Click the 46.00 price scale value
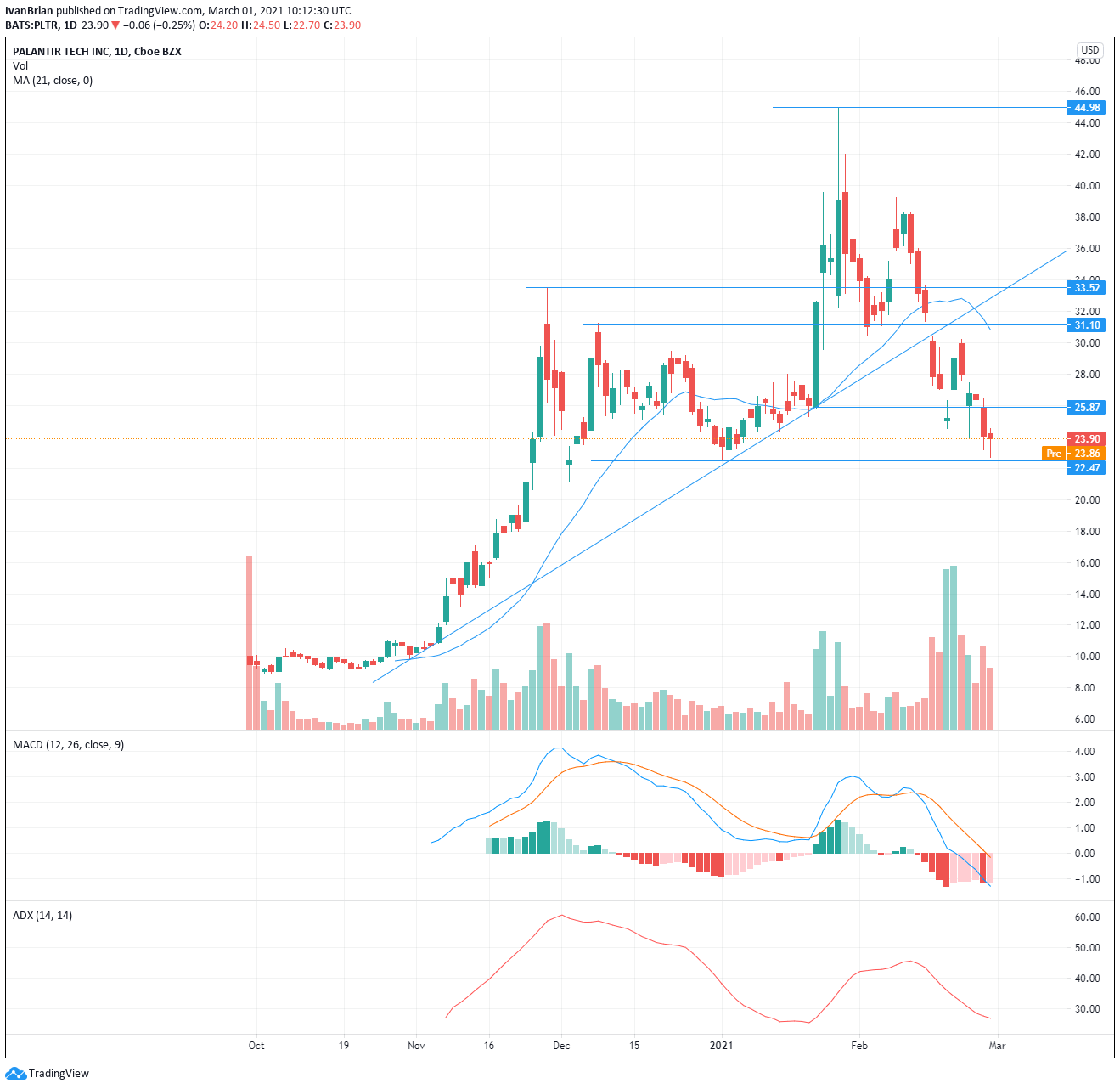1120x1089 pixels. pos(1087,92)
